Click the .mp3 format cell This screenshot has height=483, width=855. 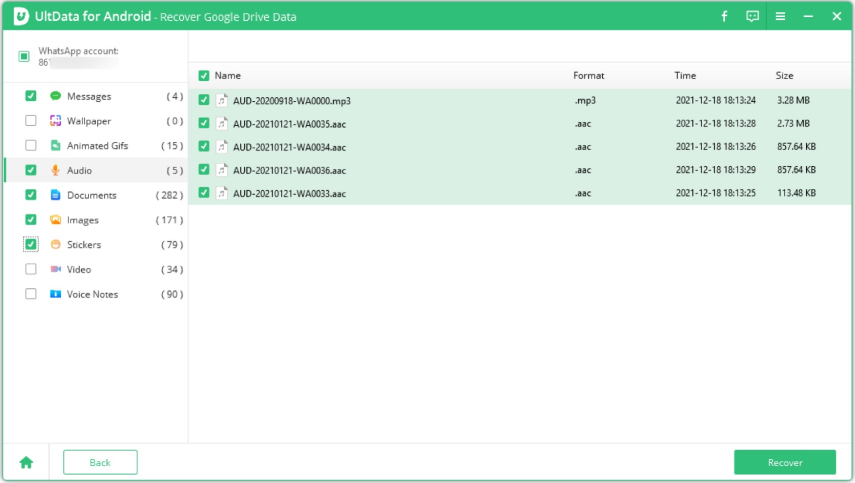(x=585, y=101)
